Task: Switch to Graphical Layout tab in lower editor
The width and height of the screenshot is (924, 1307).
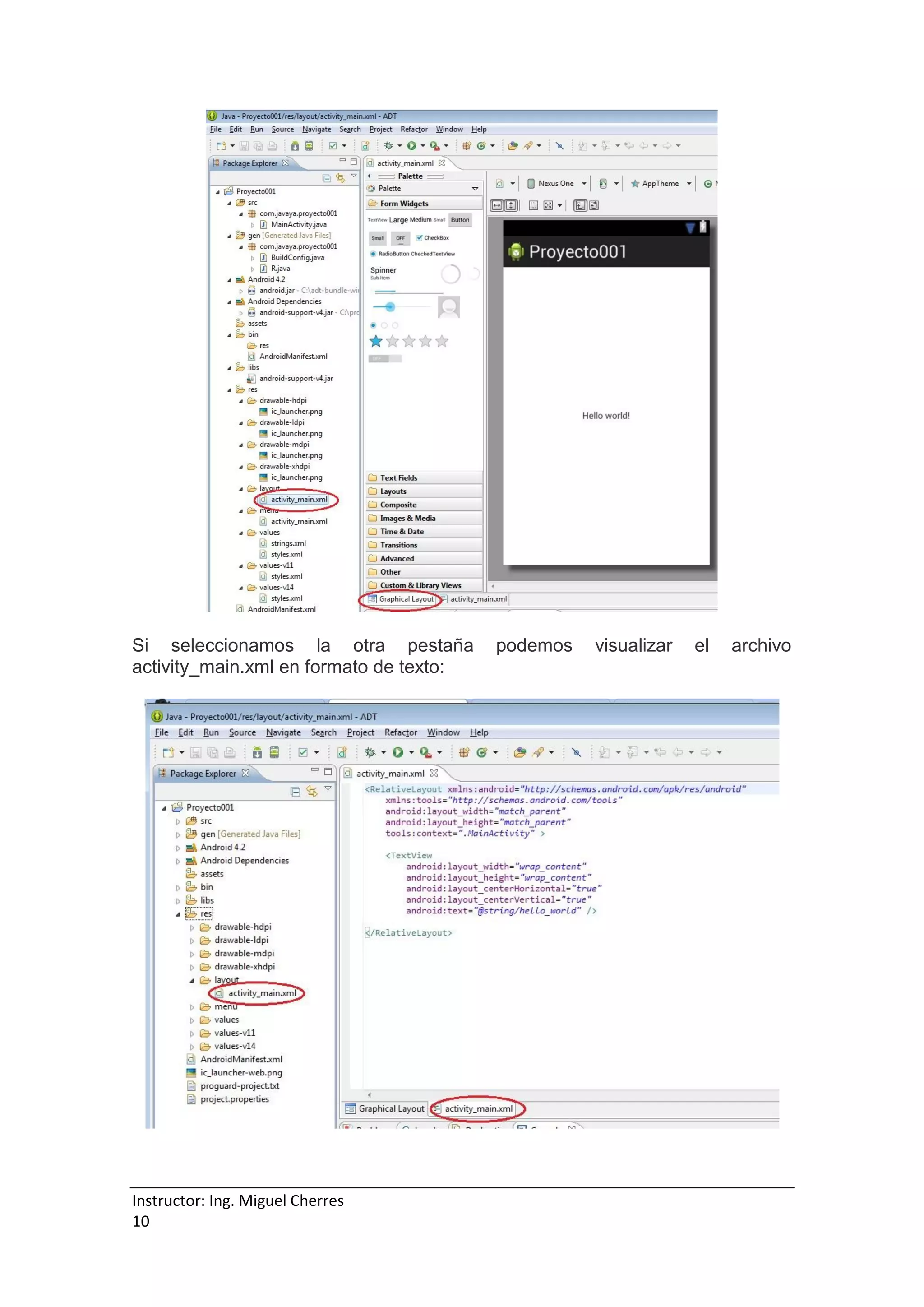Action: [x=385, y=1109]
